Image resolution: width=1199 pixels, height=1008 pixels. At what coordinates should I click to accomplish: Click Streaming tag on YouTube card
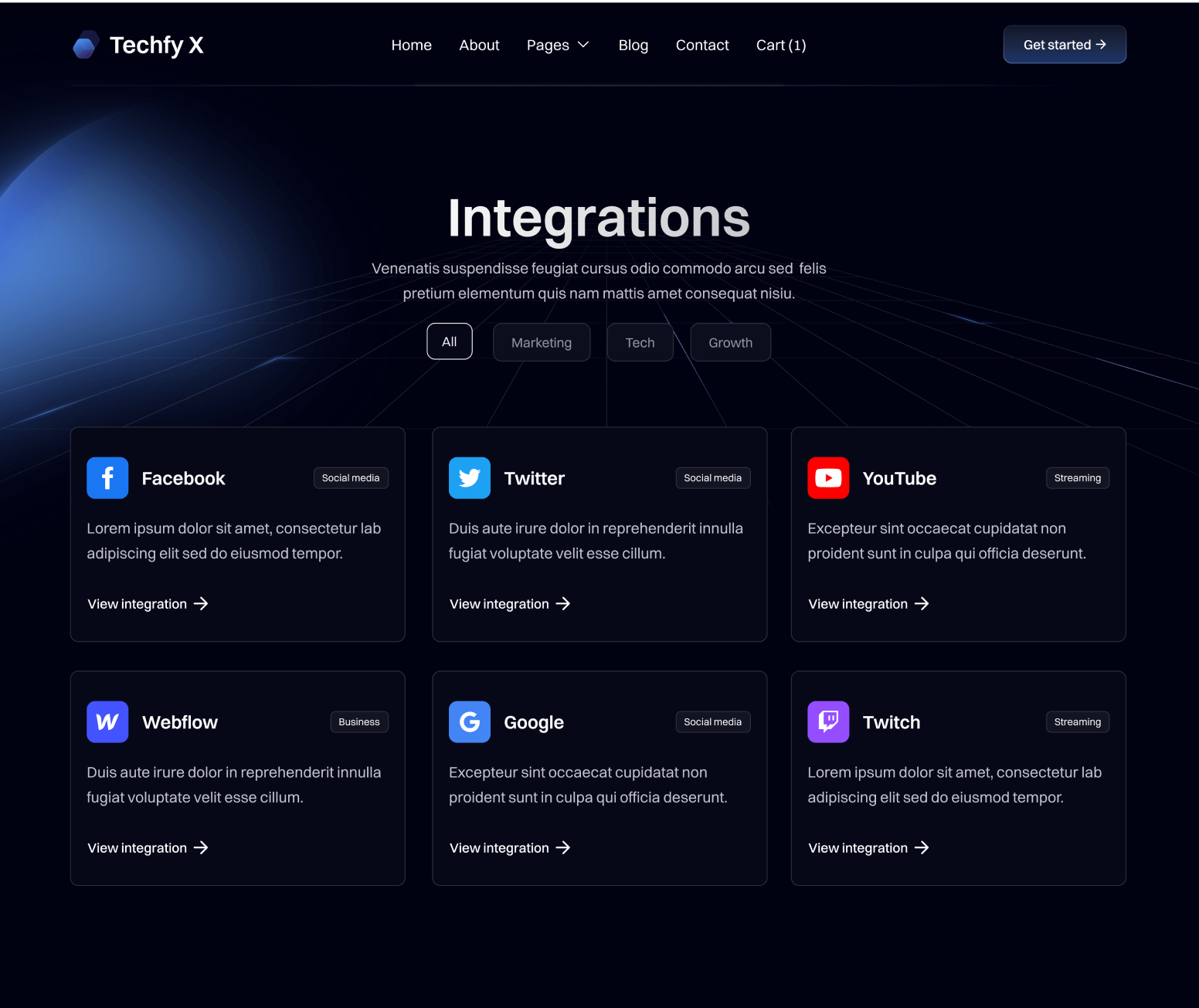click(x=1078, y=478)
